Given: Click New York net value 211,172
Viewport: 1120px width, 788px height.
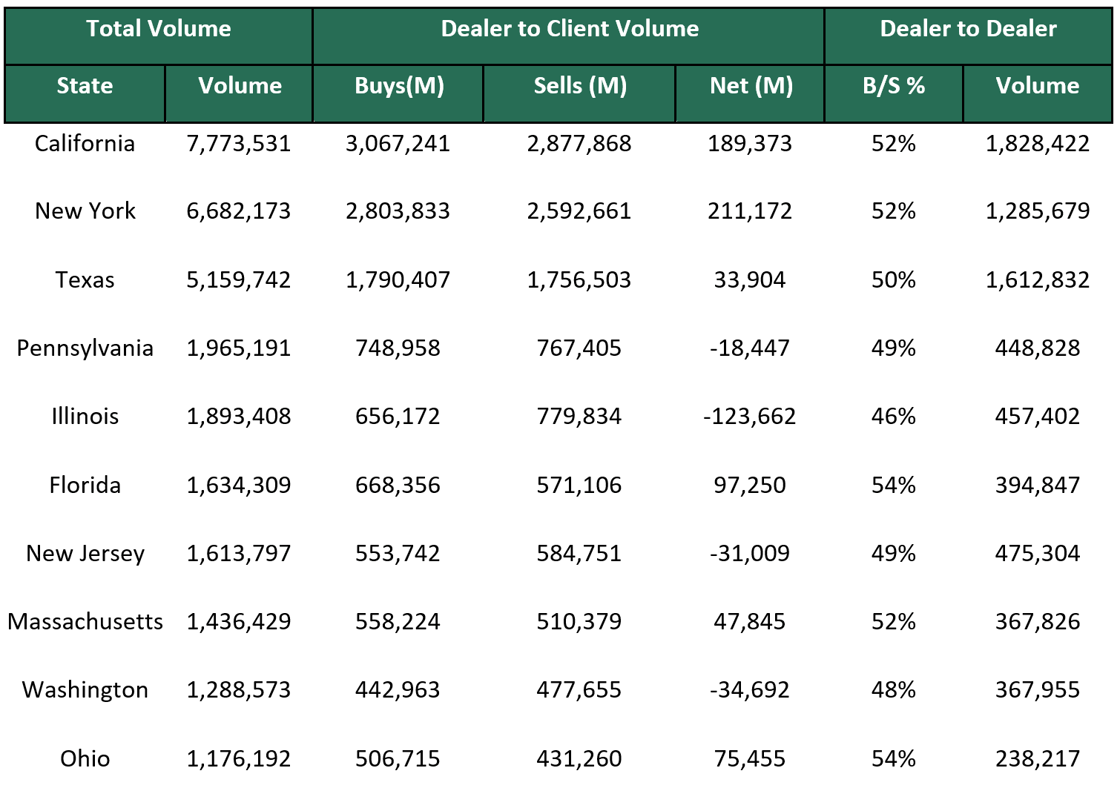Looking at the screenshot, I should pos(750,211).
